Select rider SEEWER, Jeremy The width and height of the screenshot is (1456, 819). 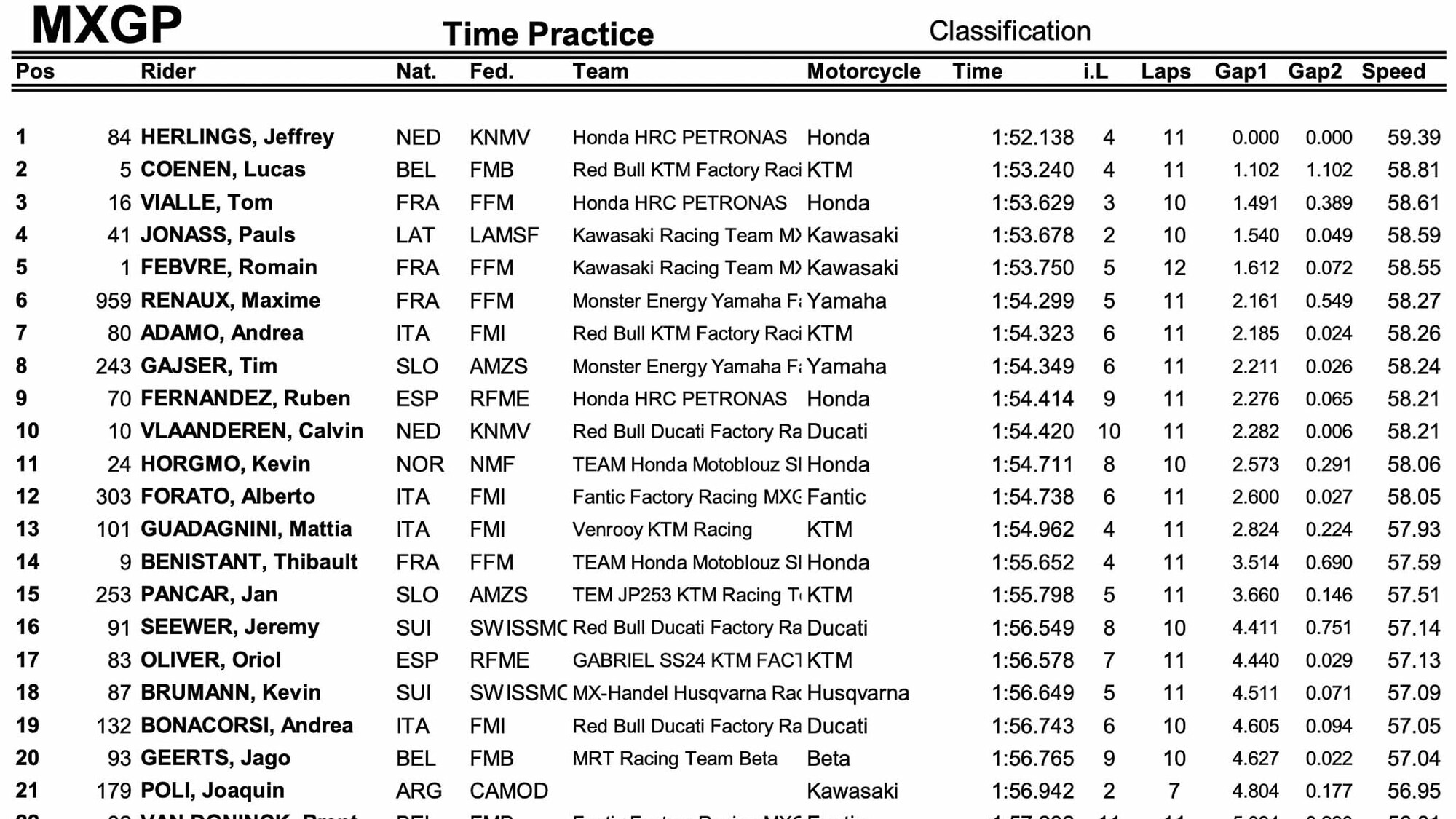(x=229, y=627)
